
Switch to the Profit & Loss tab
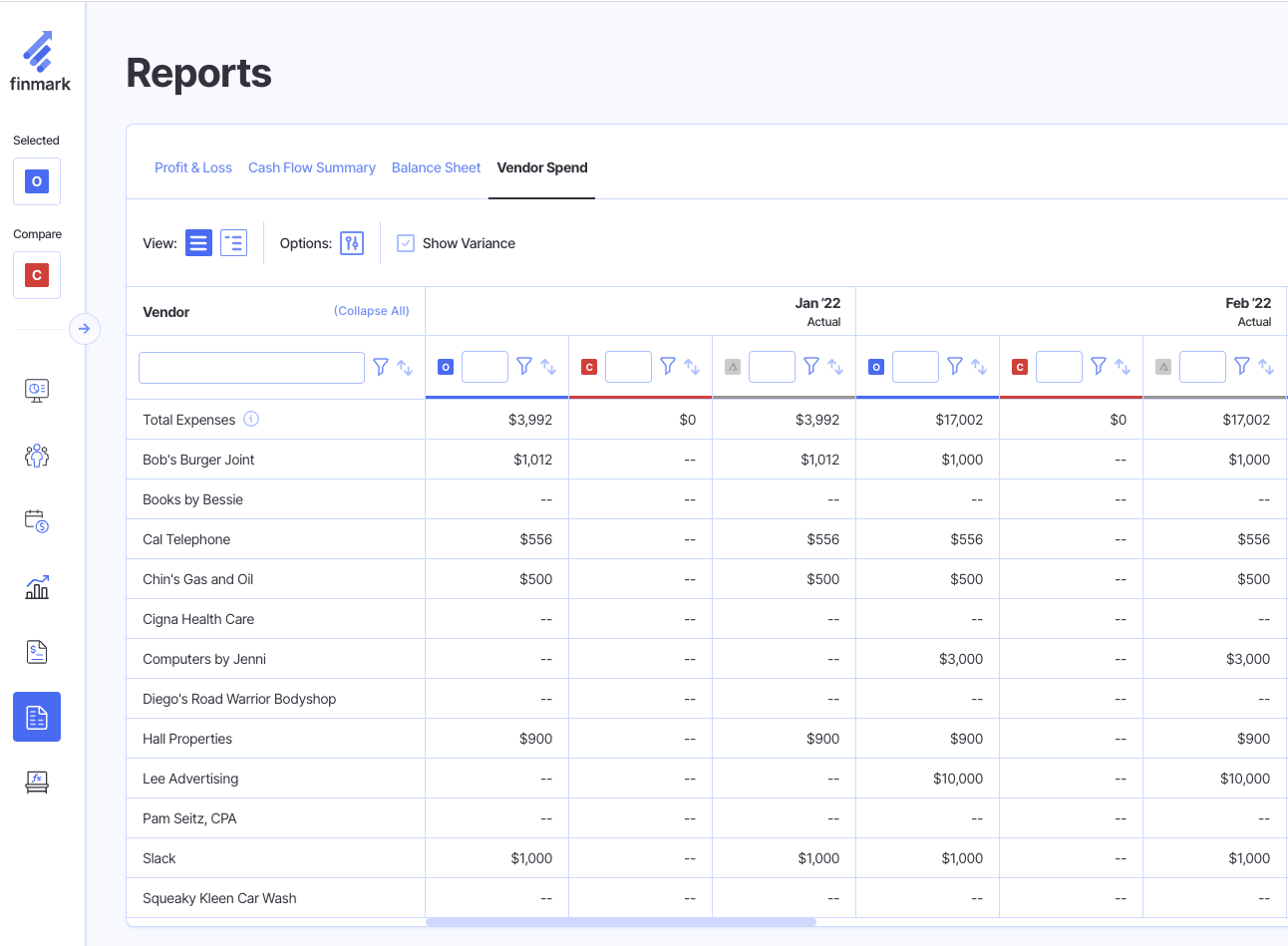tap(193, 167)
